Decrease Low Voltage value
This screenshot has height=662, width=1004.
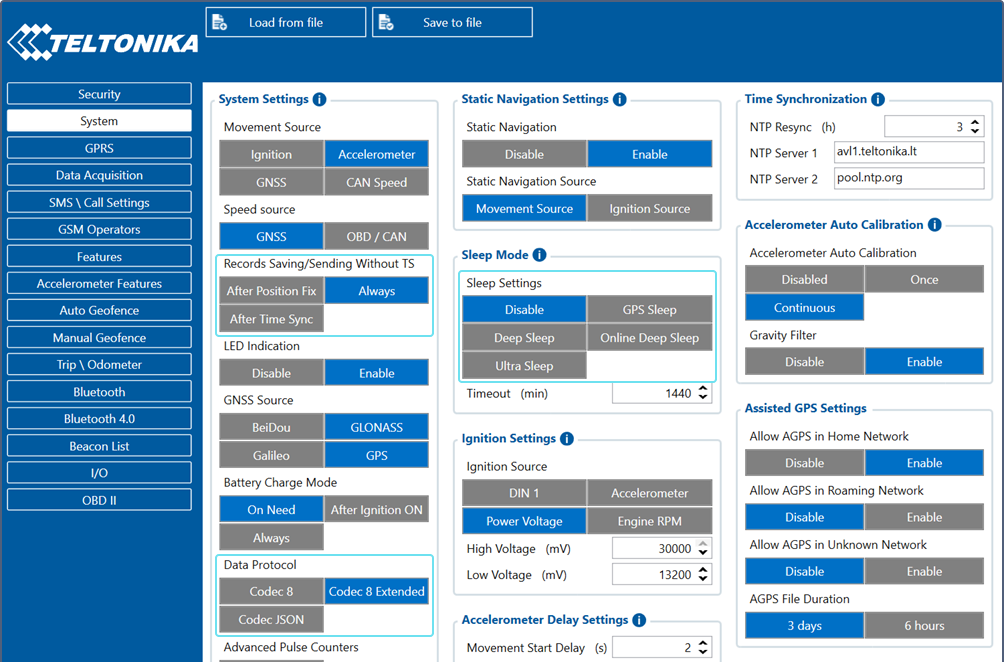coord(703,579)
